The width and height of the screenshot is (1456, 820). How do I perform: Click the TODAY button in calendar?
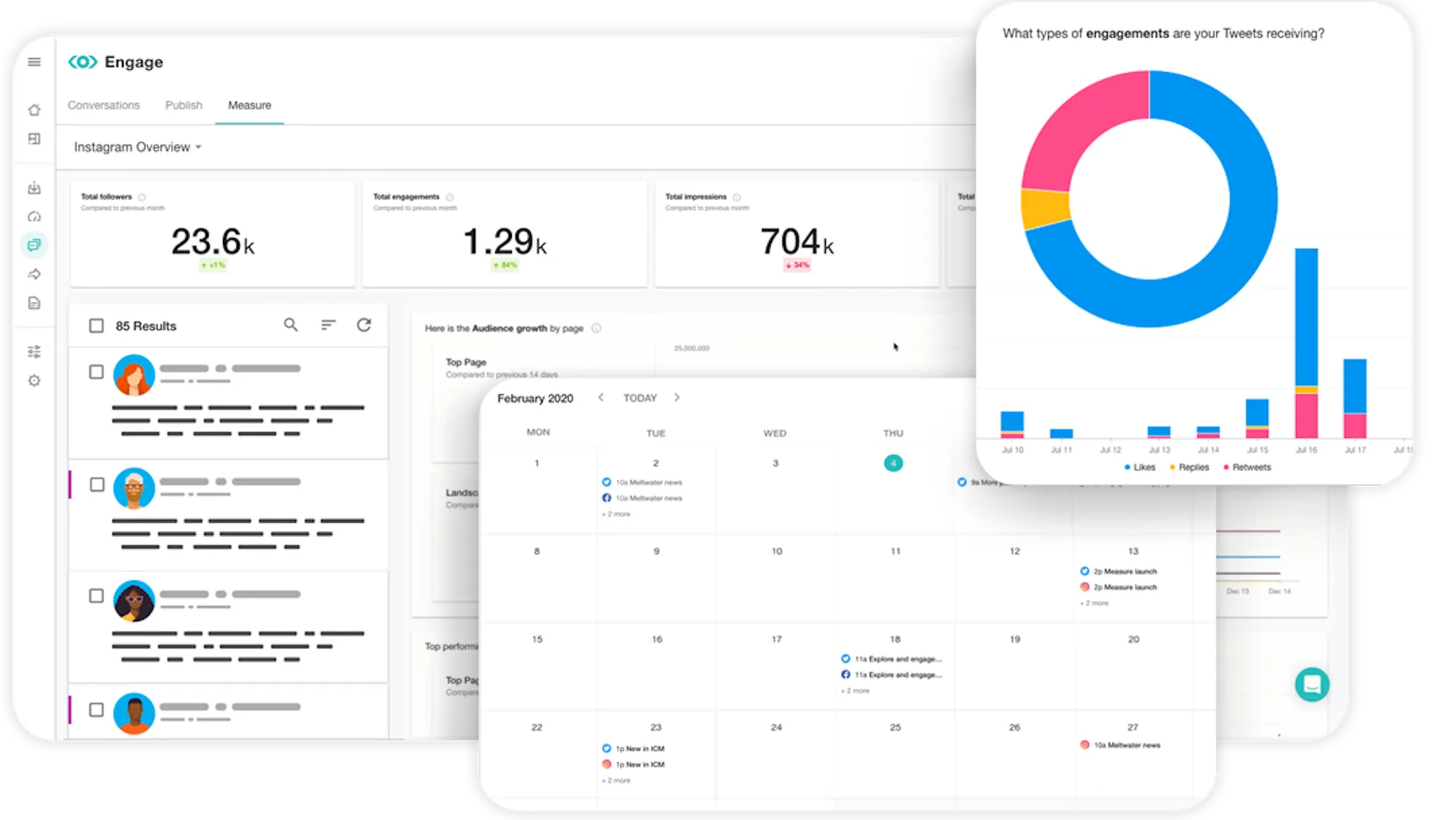[639, 397]
